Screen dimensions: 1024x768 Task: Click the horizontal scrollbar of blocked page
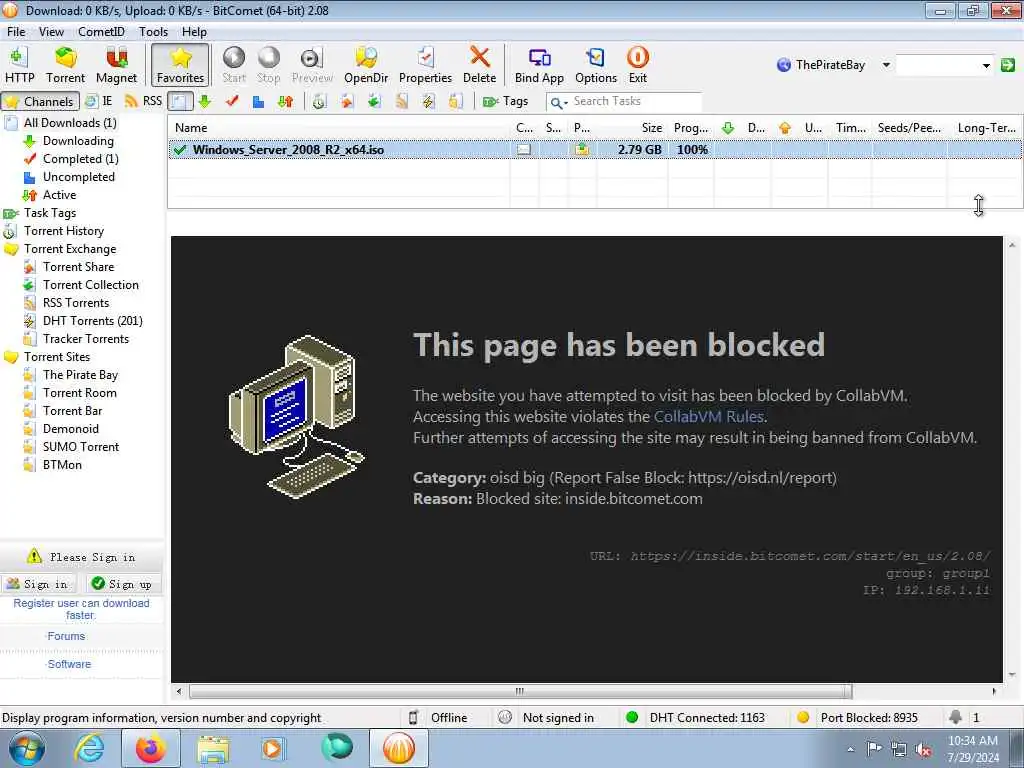tap(520, 691)
